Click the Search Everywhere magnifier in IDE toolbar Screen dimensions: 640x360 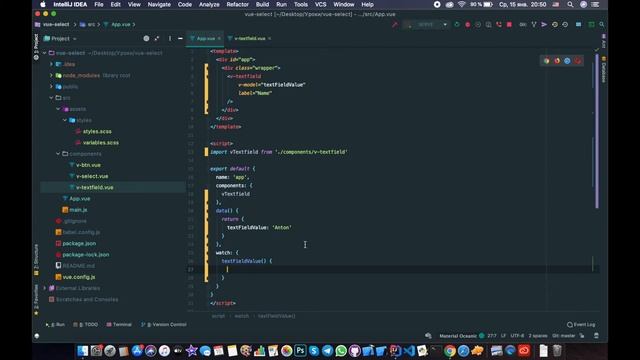602,24
